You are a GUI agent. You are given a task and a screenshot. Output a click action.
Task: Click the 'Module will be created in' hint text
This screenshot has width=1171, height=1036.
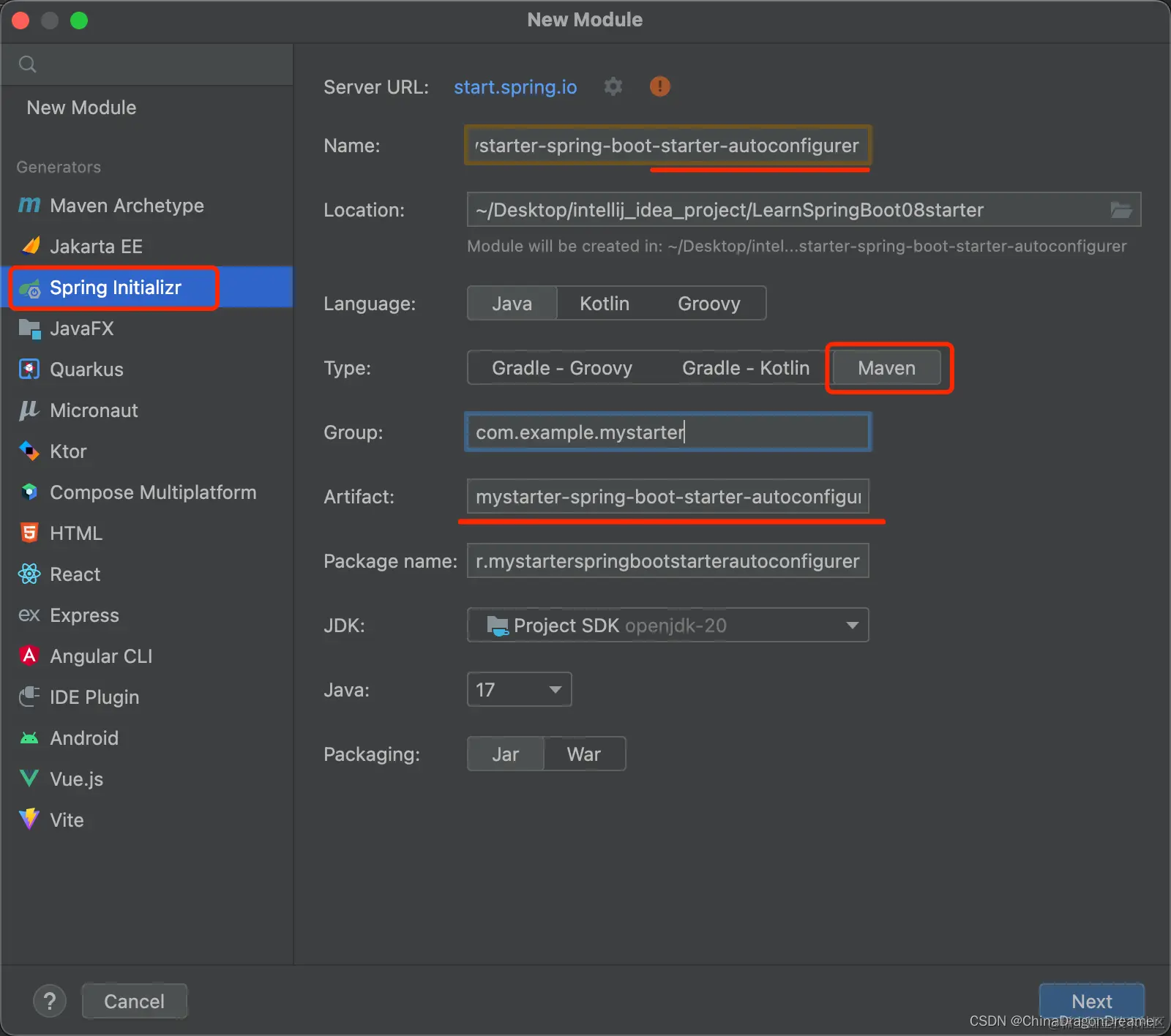797,246
